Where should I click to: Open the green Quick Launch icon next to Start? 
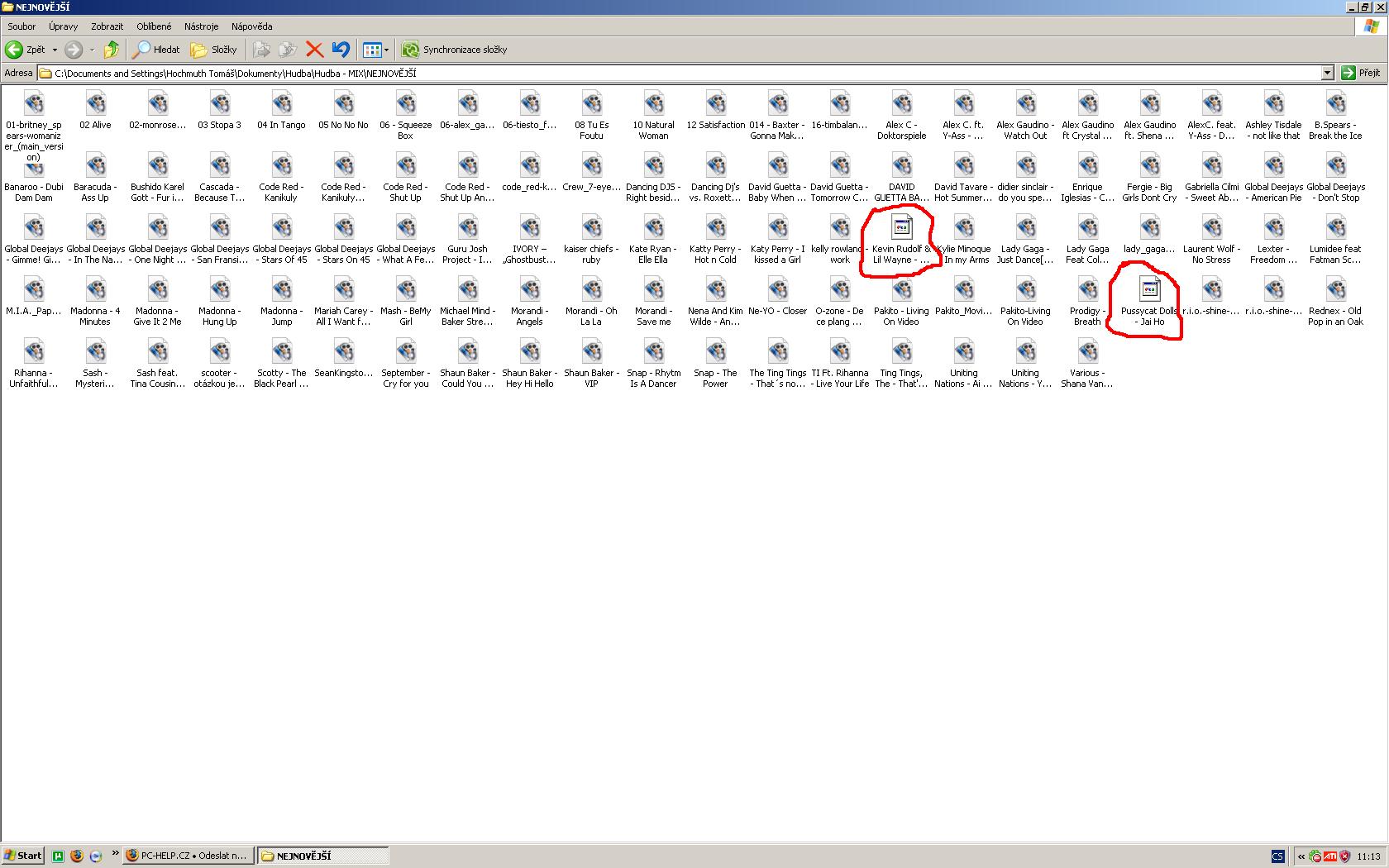(x=58, y=856)
